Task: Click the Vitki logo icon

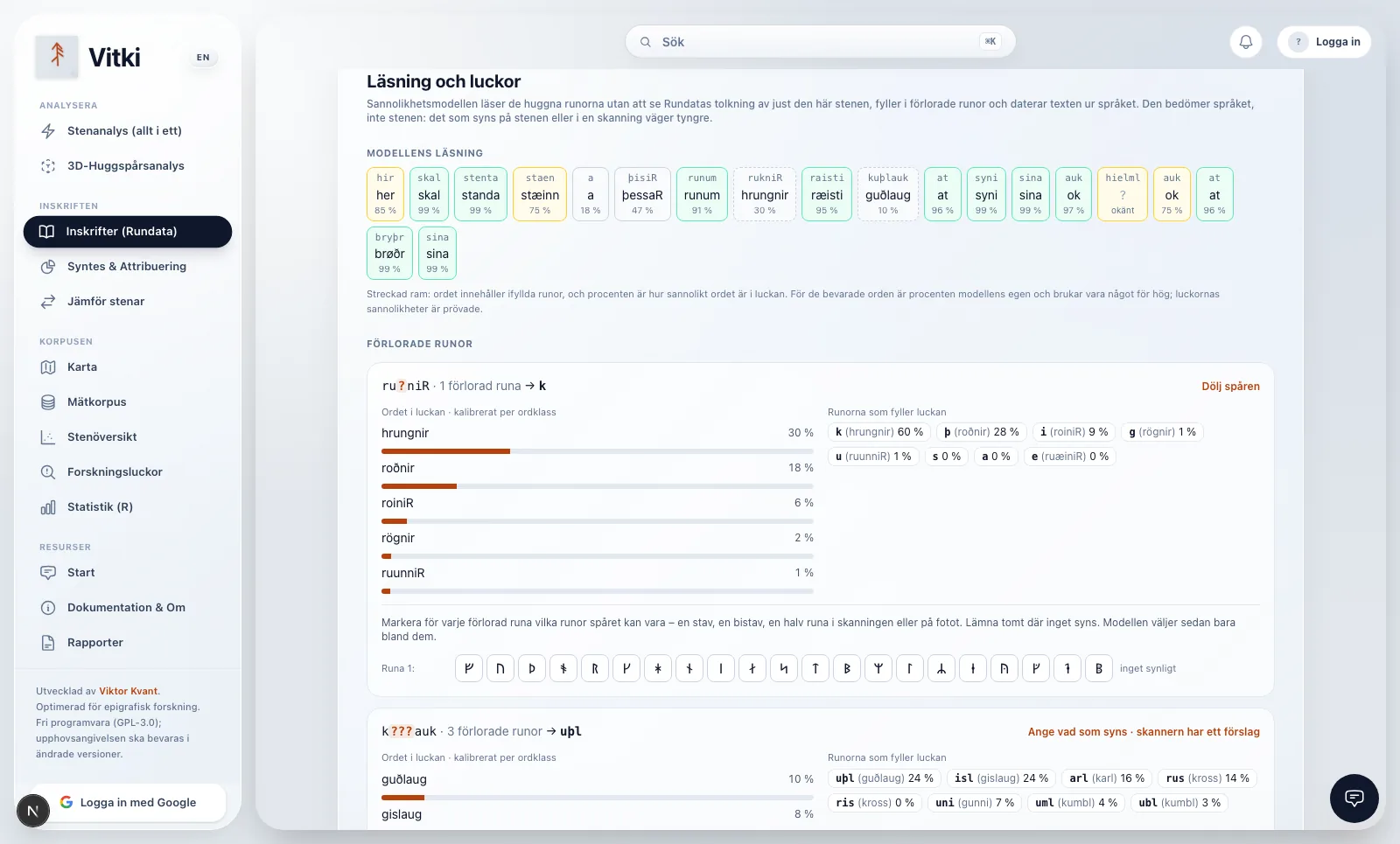Action: pos(57,57)
